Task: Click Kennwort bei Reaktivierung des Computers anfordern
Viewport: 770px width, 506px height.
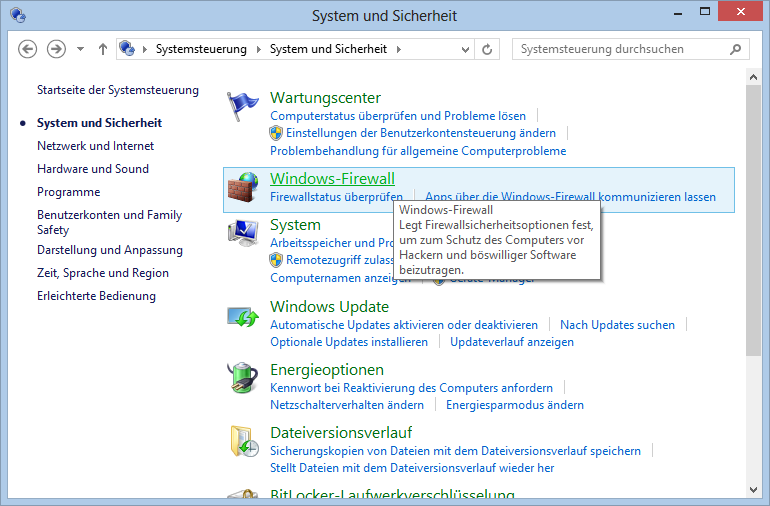Action: (412, 388)
